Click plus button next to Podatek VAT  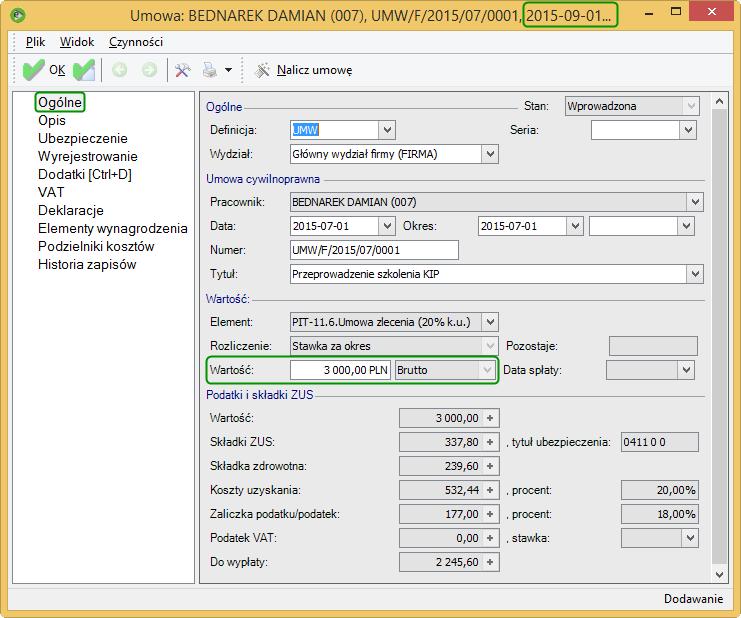point(490,538)
